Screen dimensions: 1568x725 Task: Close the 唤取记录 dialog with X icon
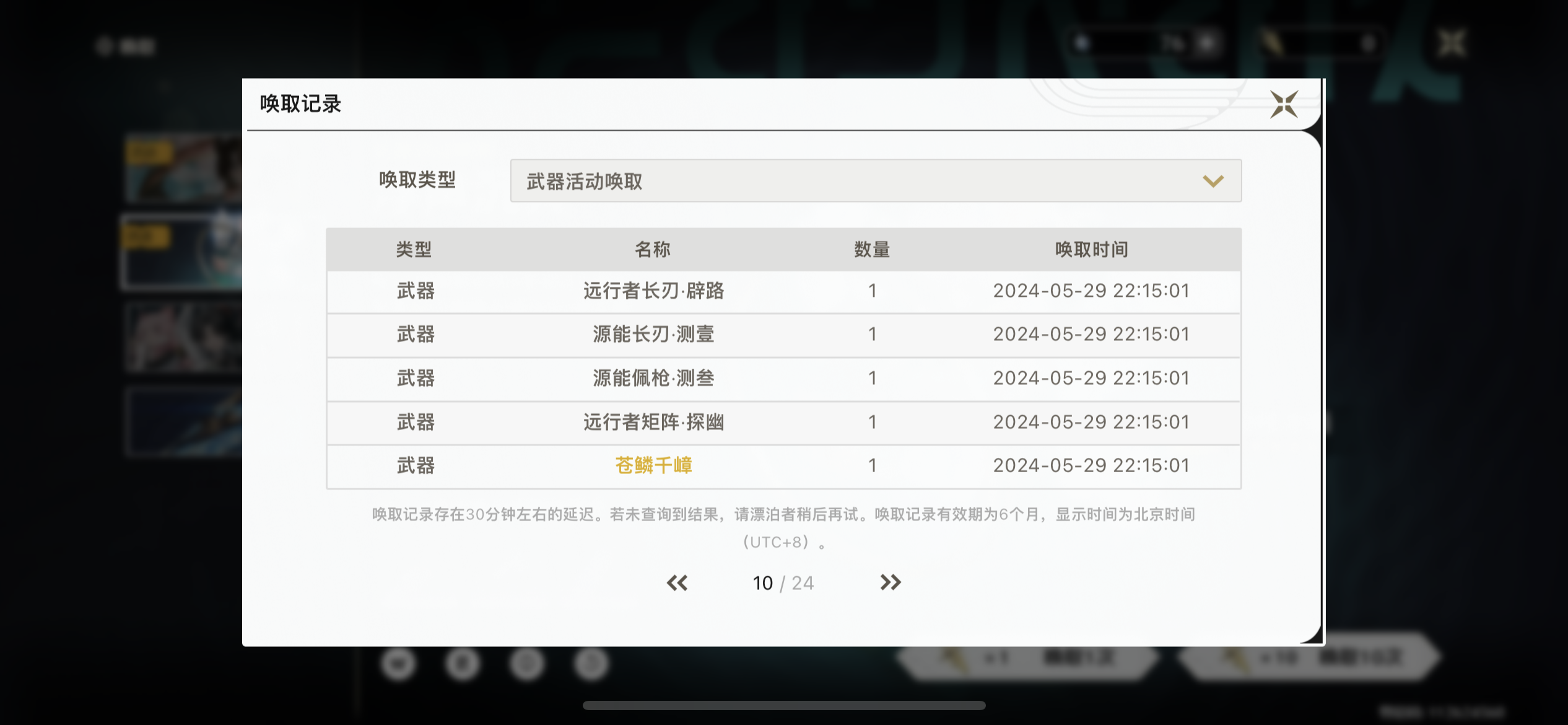pos(1283,104)
